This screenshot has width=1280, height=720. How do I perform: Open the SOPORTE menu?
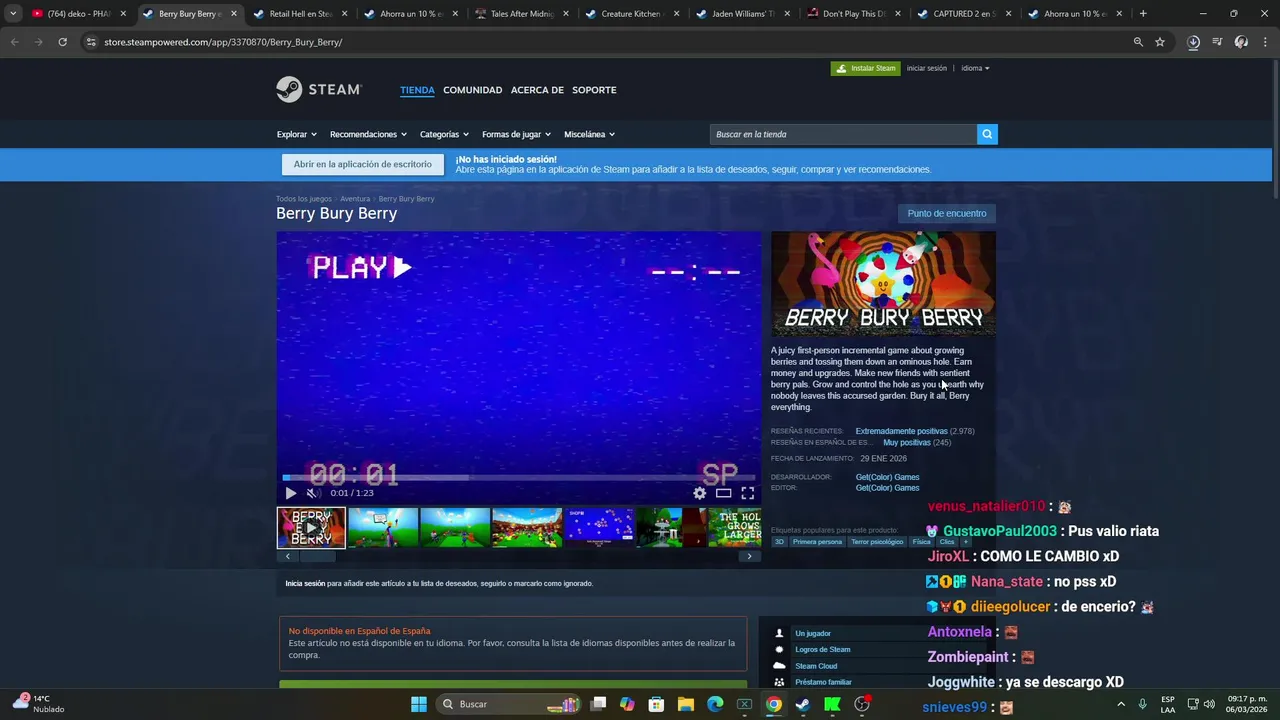pos(594,90)
